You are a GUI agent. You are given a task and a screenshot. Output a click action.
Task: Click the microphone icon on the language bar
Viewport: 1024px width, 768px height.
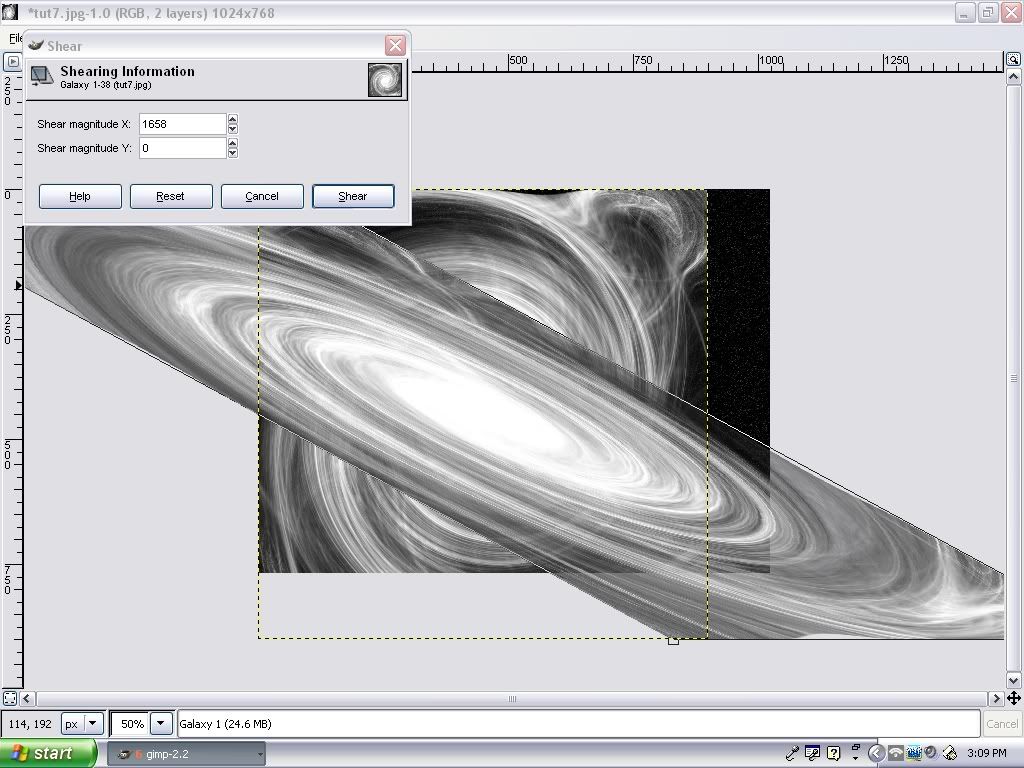pos(792,753)
